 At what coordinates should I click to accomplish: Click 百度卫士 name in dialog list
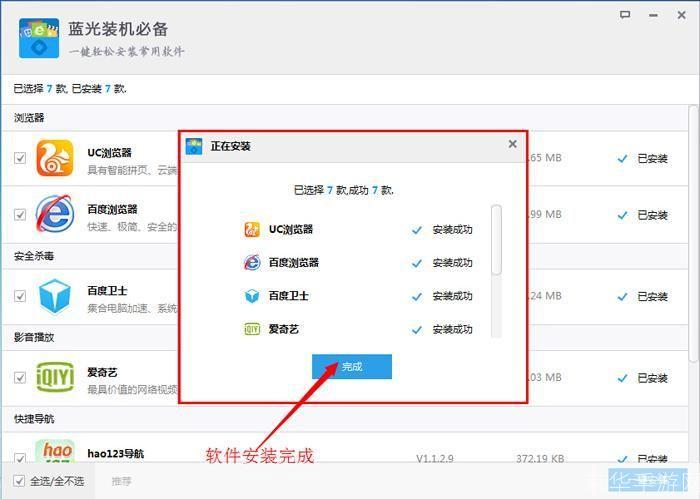[x=288, y=296]
